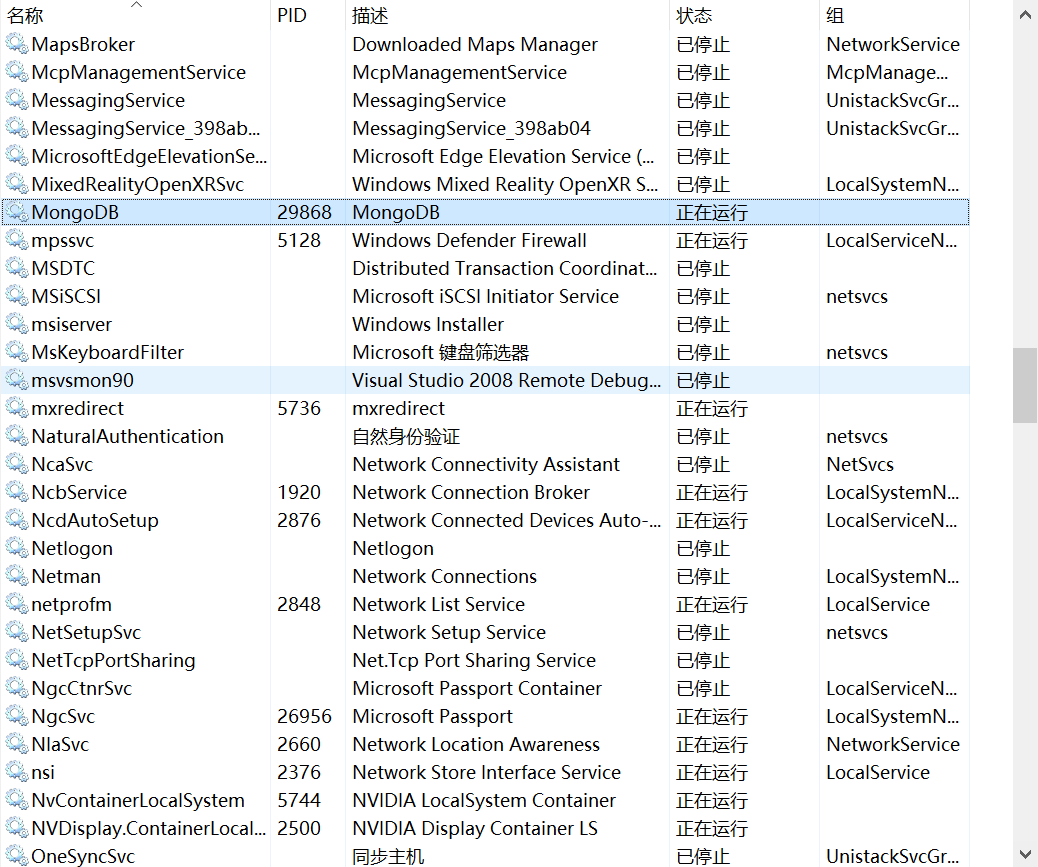Click PID 2876 in the NcdAutoSetup row
This screenshot has height=867, width=1038.
299,520
